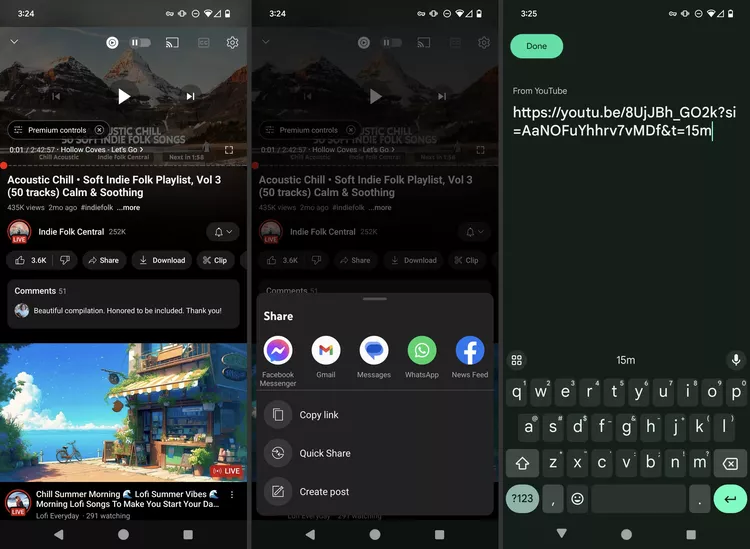
Task: Choose Quick Share in the share menu
Action: tap(324, 453)
